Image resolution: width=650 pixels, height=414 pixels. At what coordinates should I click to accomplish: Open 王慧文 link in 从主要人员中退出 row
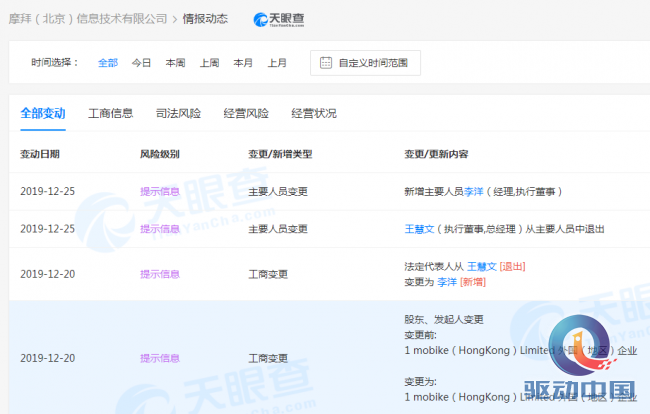tap(420, 229)
